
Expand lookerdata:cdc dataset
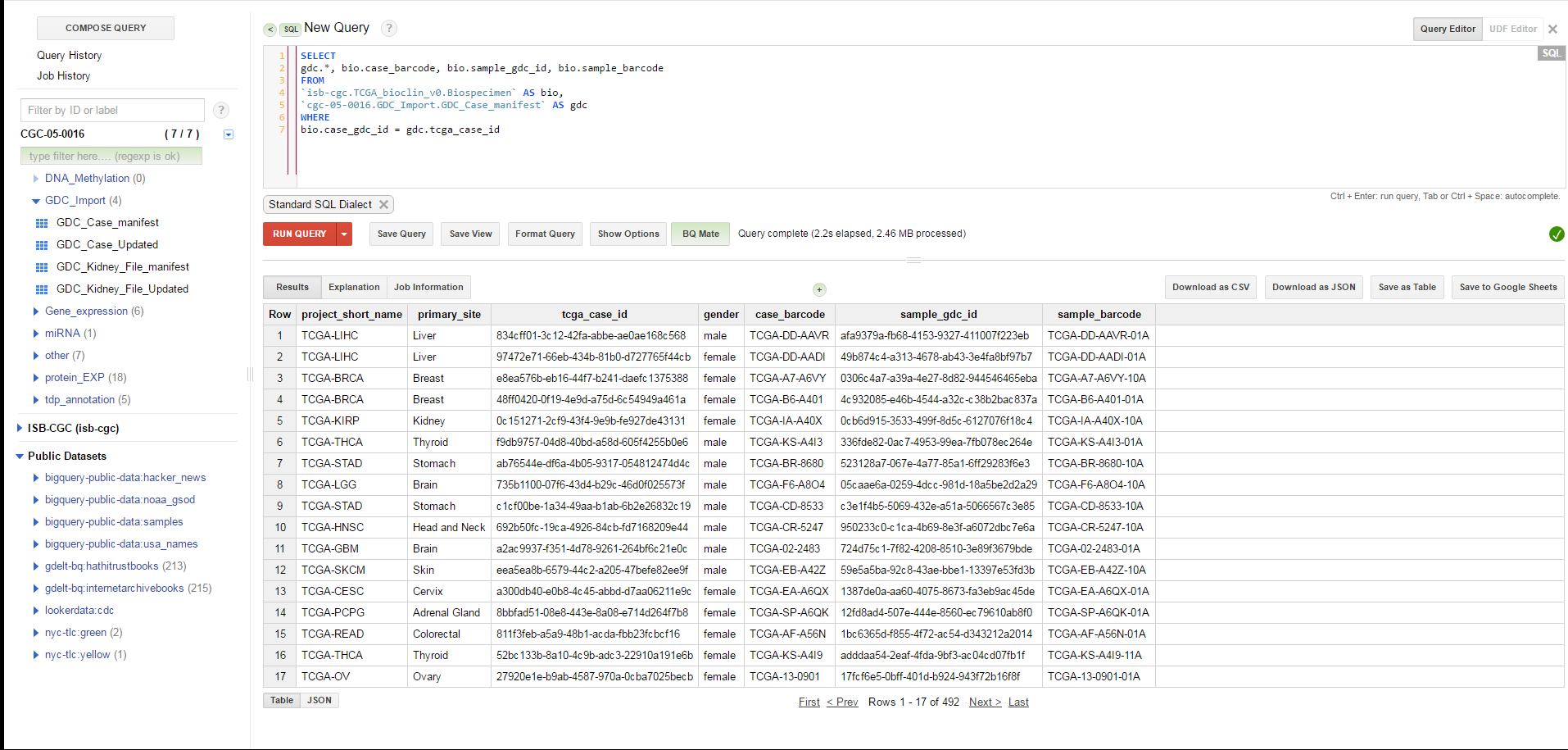click(35, 611)
